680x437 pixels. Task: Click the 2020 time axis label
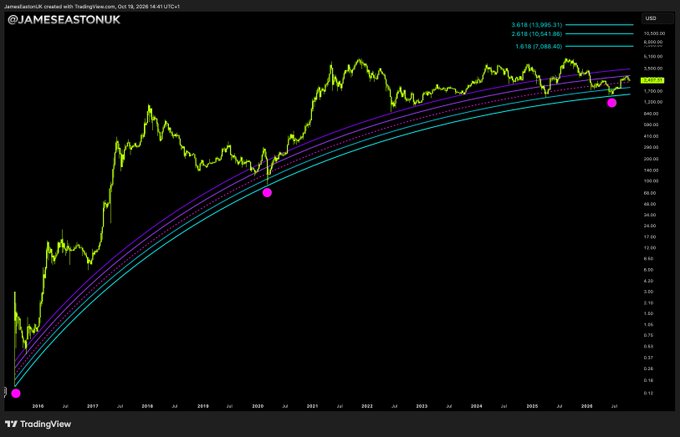258,406
